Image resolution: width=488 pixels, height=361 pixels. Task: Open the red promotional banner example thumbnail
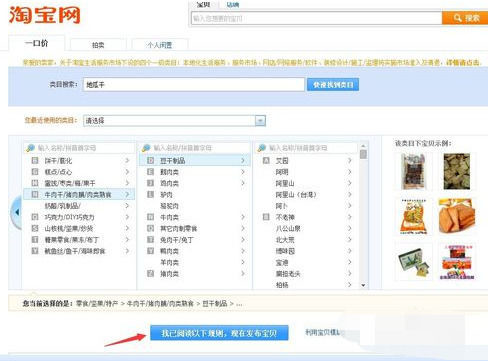pos(457,262)
